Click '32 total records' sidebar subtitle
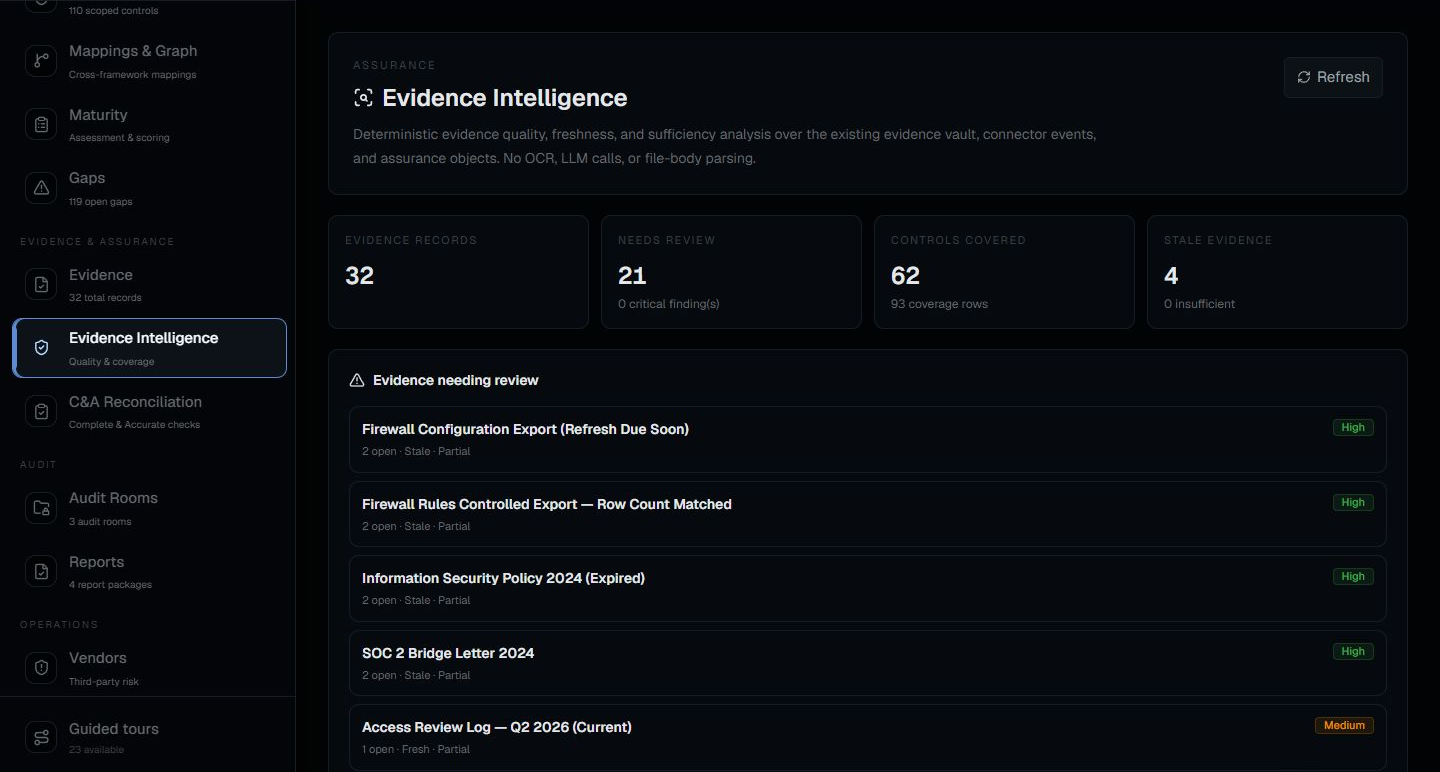Image resolution: width=1440 pixels, height=772 pixels. (x=105, y=298)
